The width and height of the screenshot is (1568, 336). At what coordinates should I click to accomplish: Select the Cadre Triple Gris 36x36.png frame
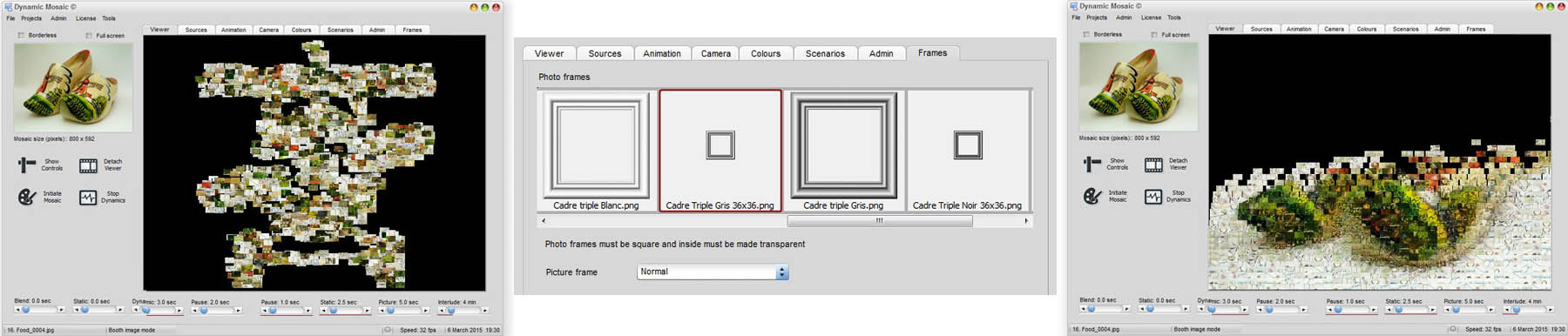click(x=720, y=151)
